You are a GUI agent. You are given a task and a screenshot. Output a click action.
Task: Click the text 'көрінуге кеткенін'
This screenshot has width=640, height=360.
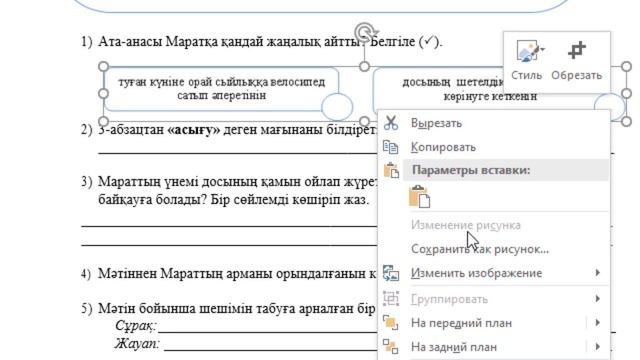(x=490, y=97)
